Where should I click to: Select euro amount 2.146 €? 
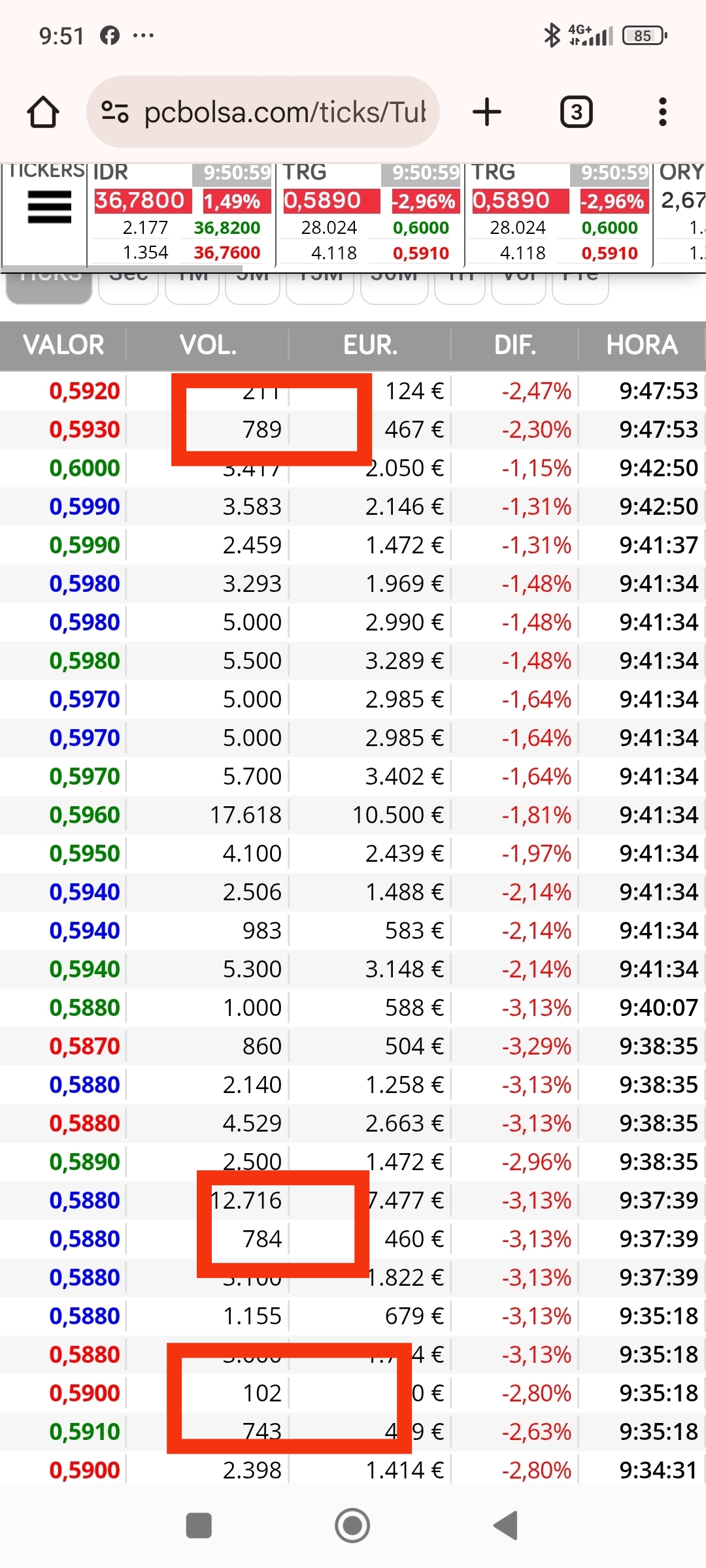tap(405, 506)
